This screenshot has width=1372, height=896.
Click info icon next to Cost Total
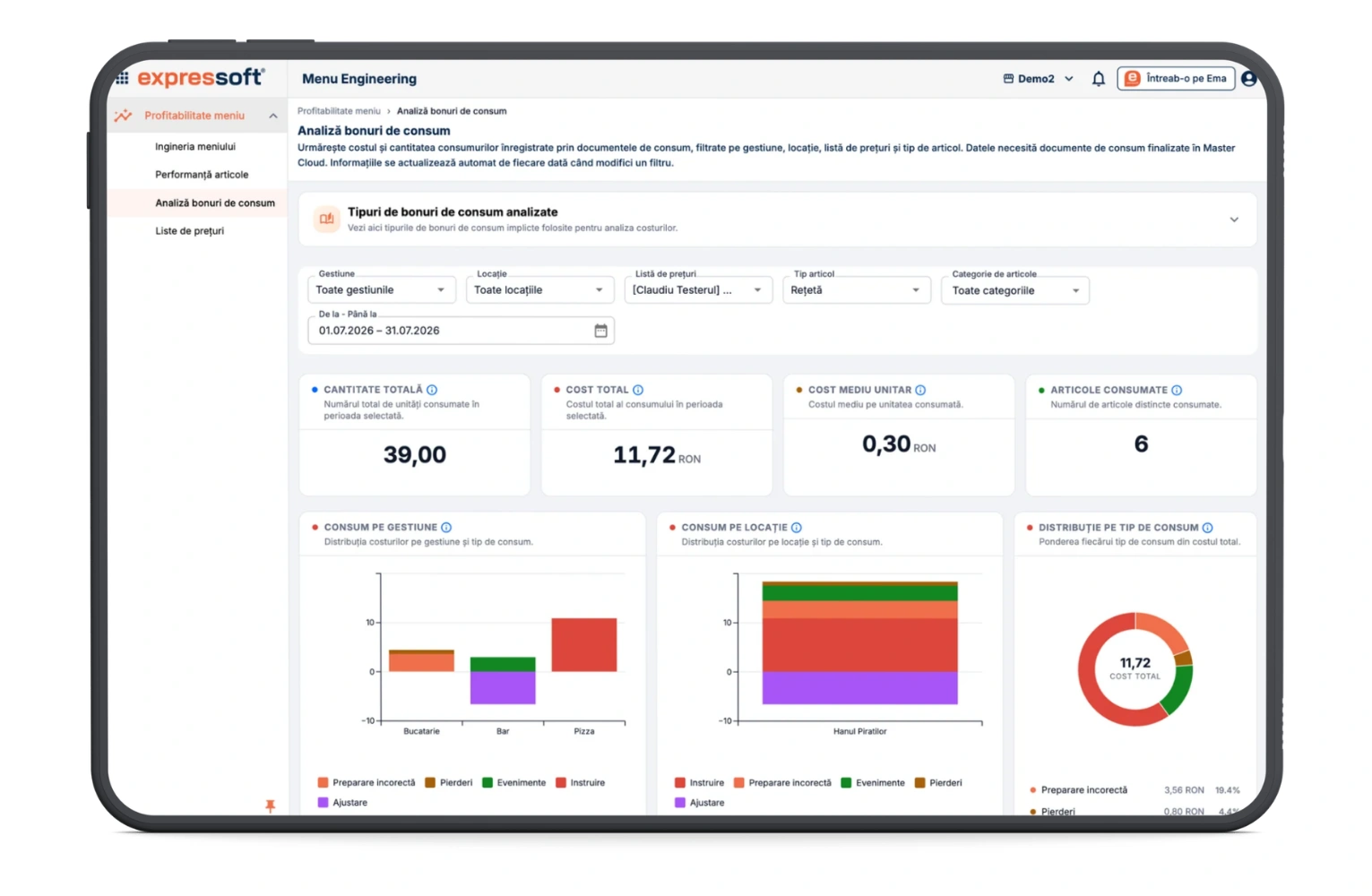click(638, 390)
